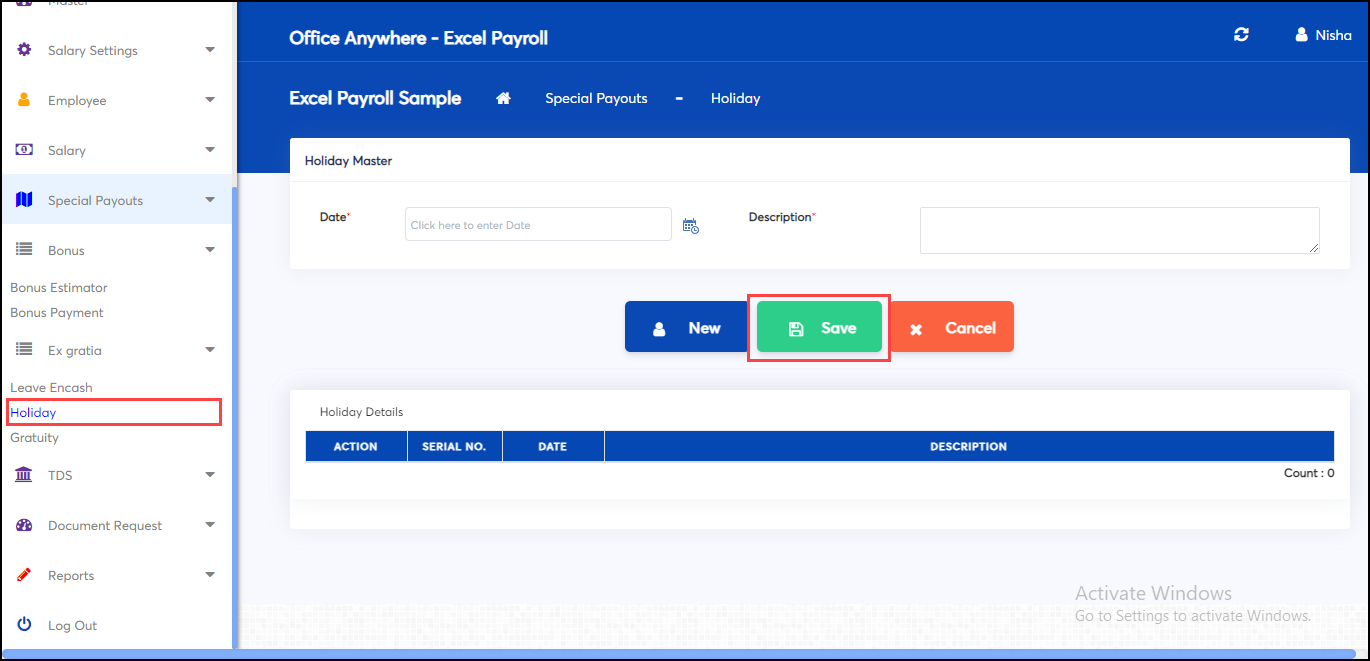Screen dimensions: 1370x661
Task: Click Office Anywhere - Excel Payroll title
Action: click(418, 38)
